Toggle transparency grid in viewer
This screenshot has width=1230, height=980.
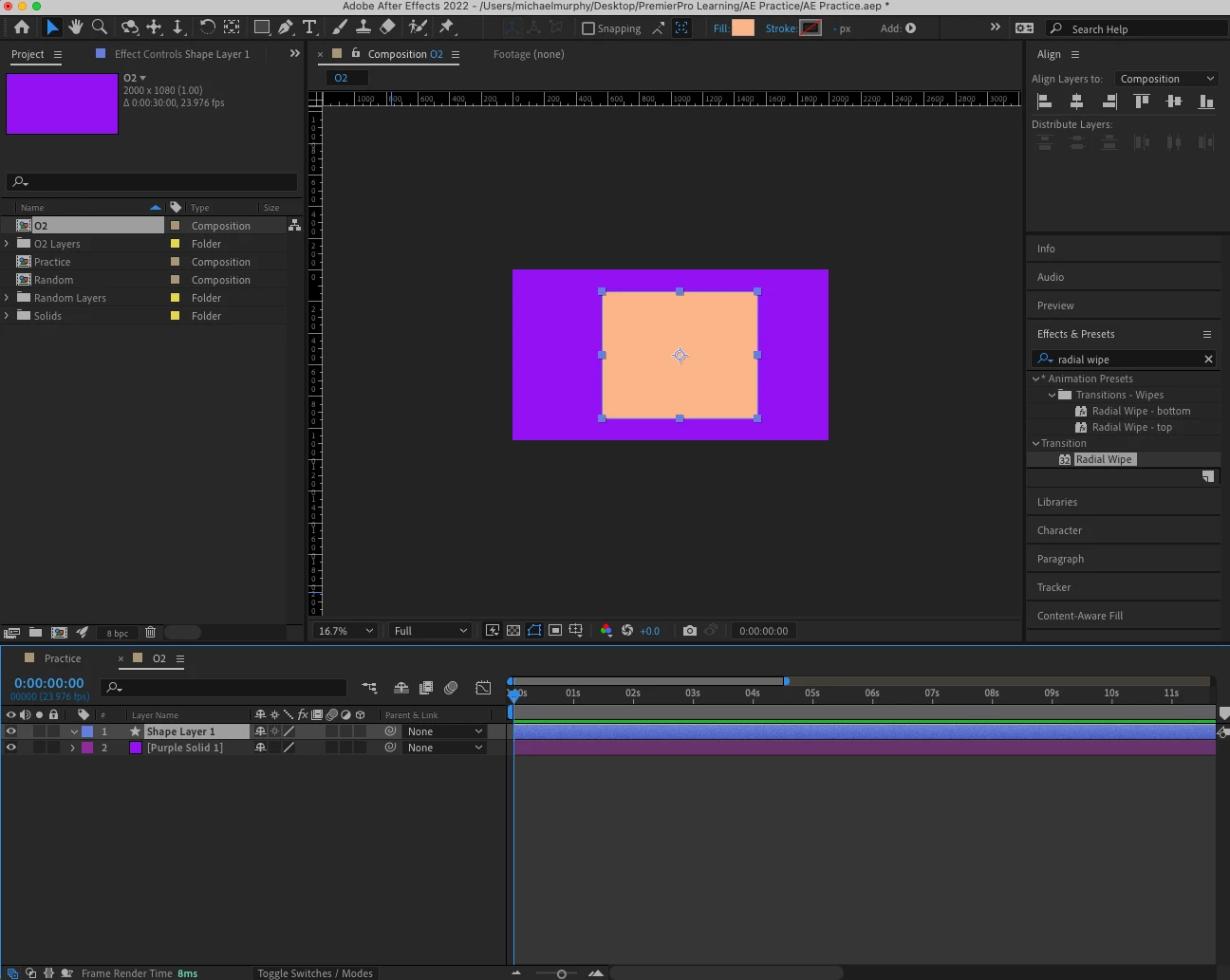tap(513, 630)
